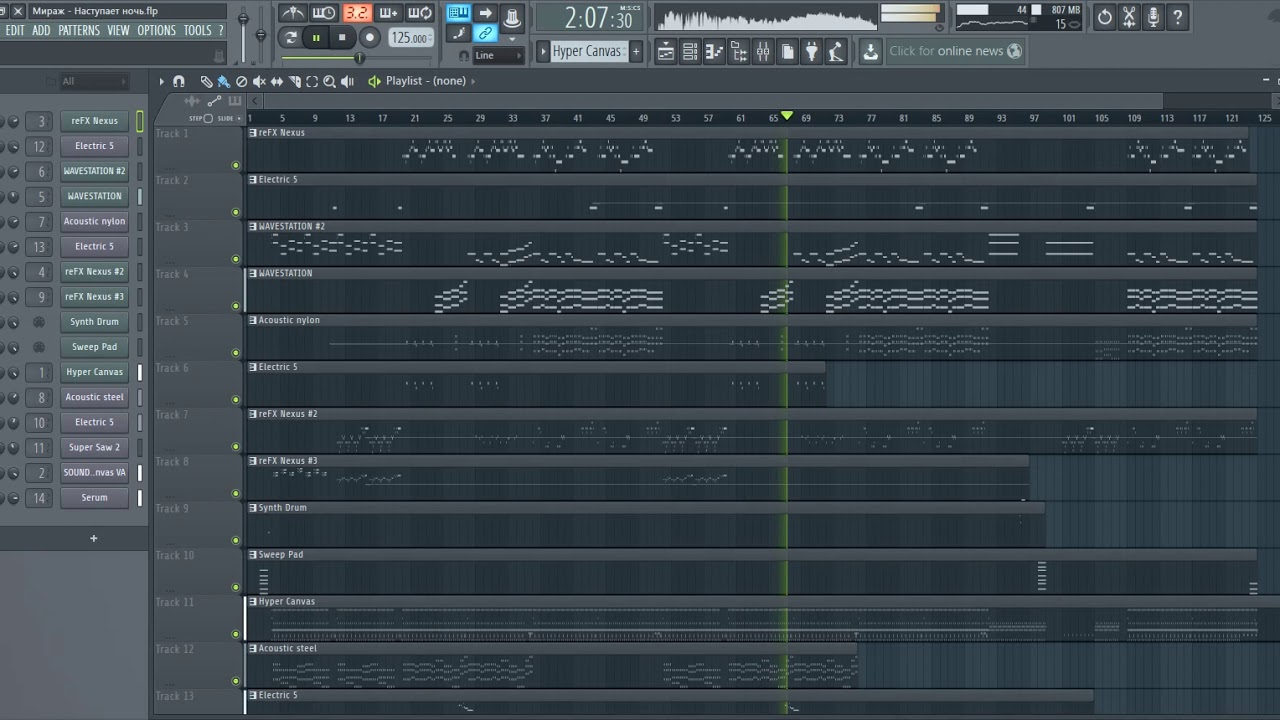Switch pattern/song mode button
This screenshot has width=1280, height=720.
point(291,38)
